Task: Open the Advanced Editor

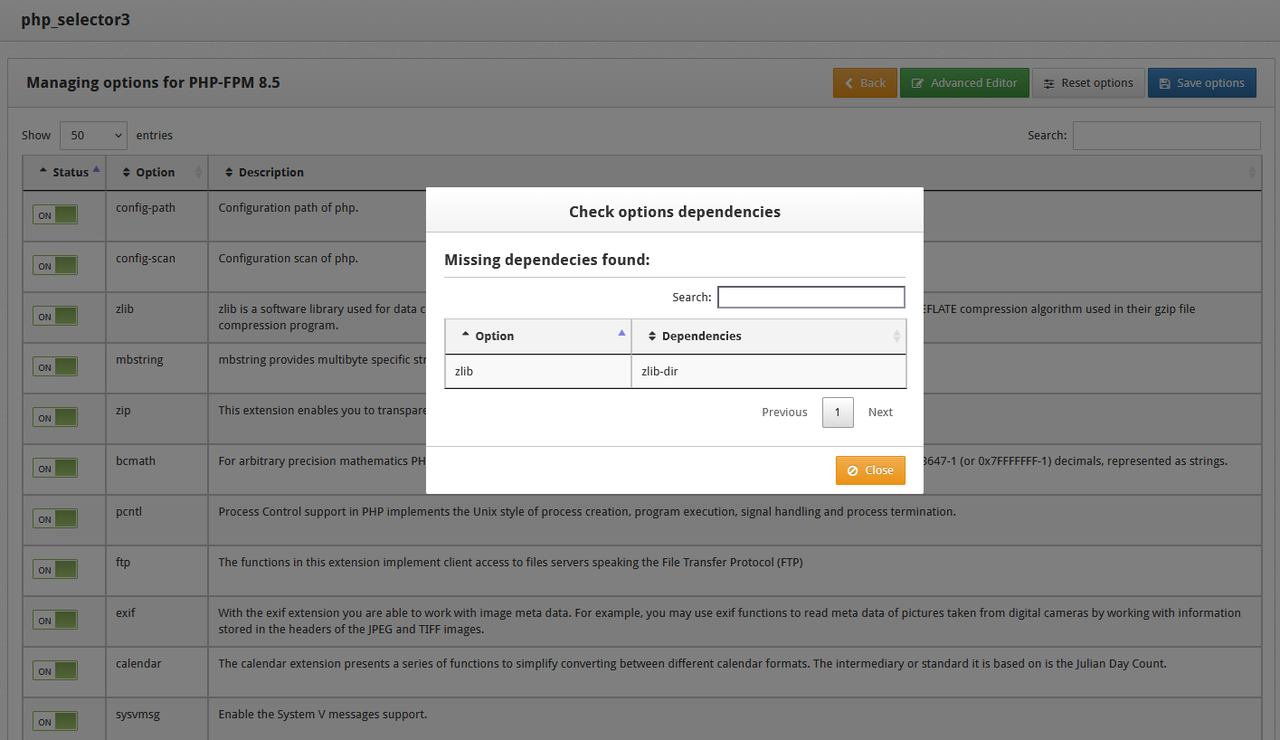Action: pyautogui.click(x=964, y=83)
